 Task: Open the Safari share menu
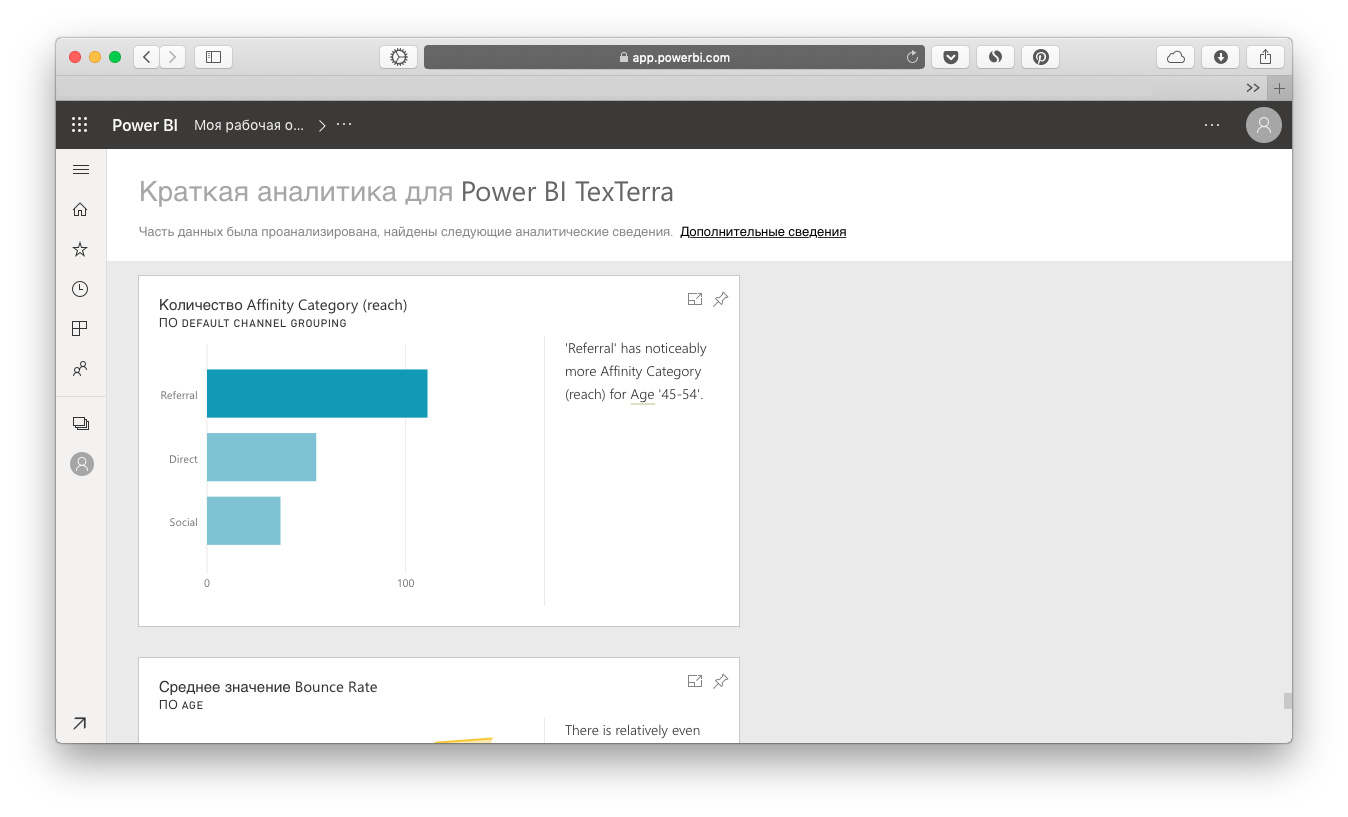pos(1265,57)
